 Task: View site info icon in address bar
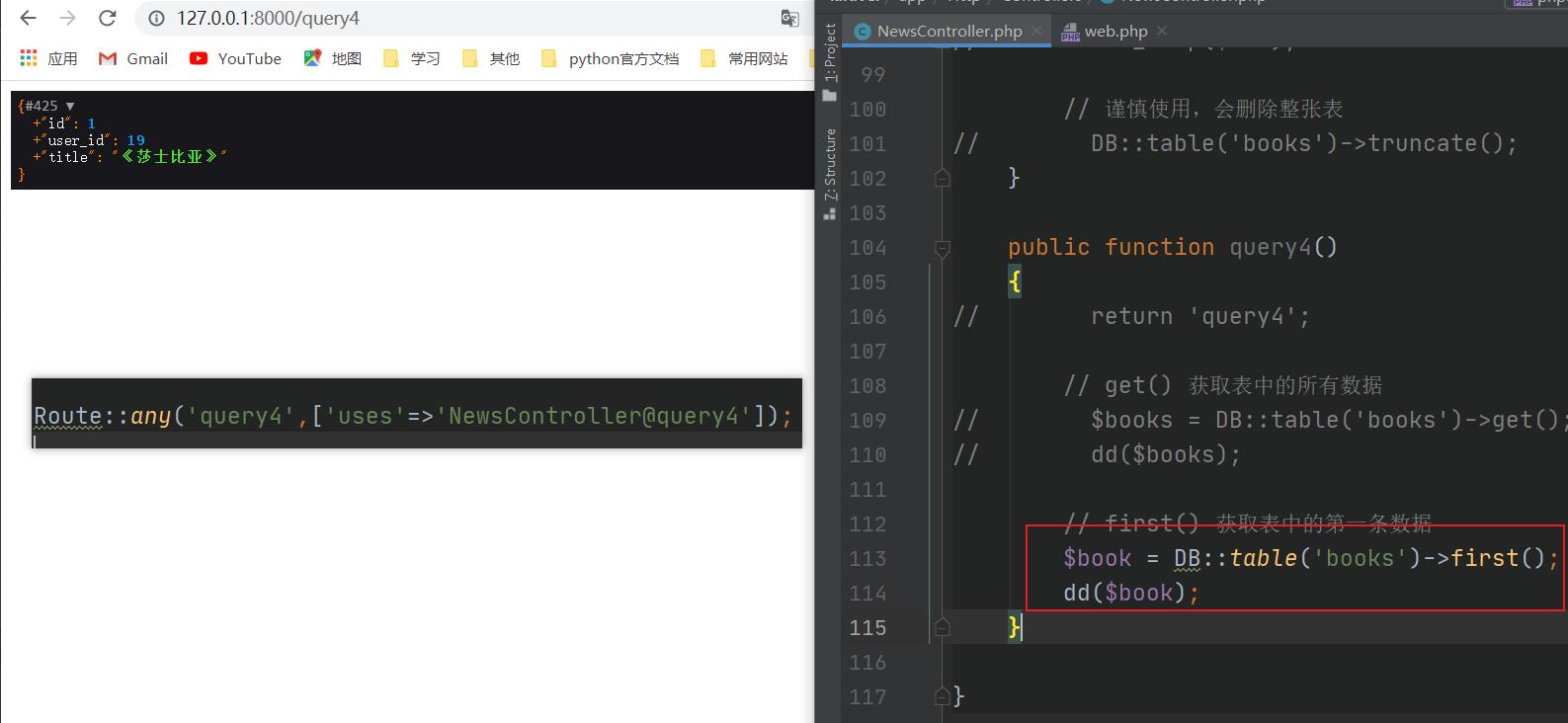pyautogui.click(x=156, y=18)
